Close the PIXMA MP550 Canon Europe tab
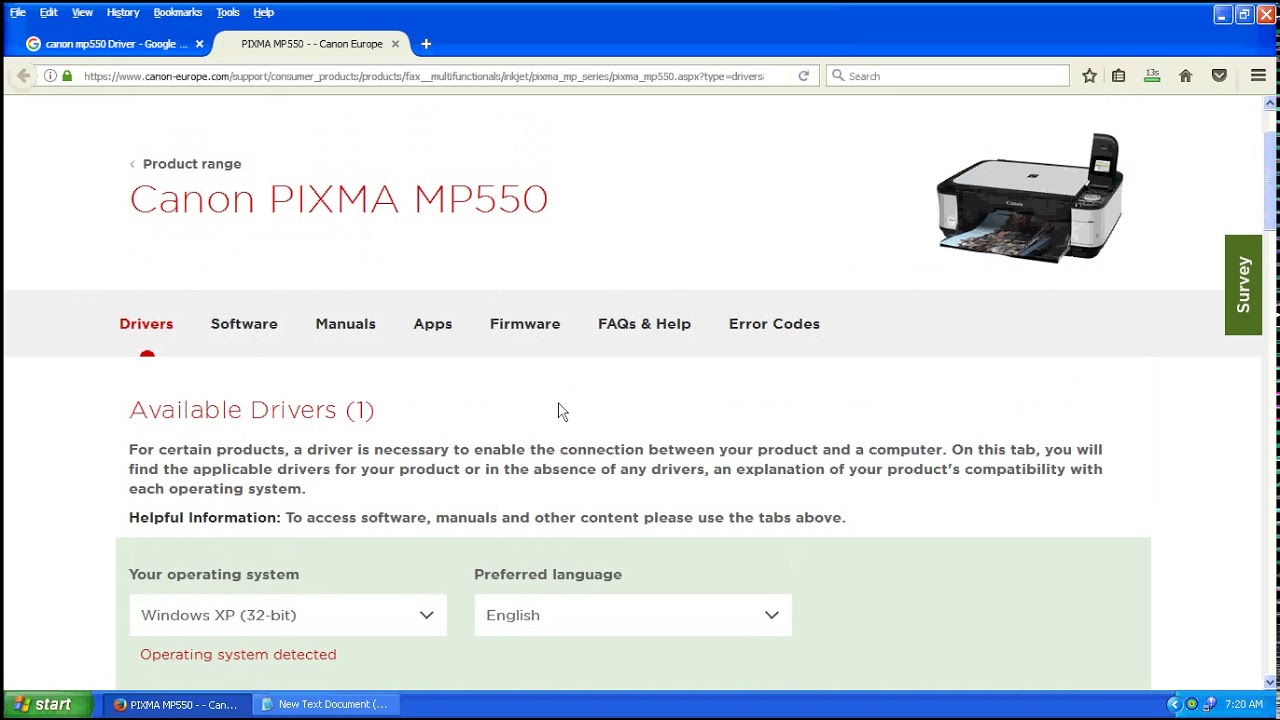This screenshot has height=720, width=1280. point(395,44)
